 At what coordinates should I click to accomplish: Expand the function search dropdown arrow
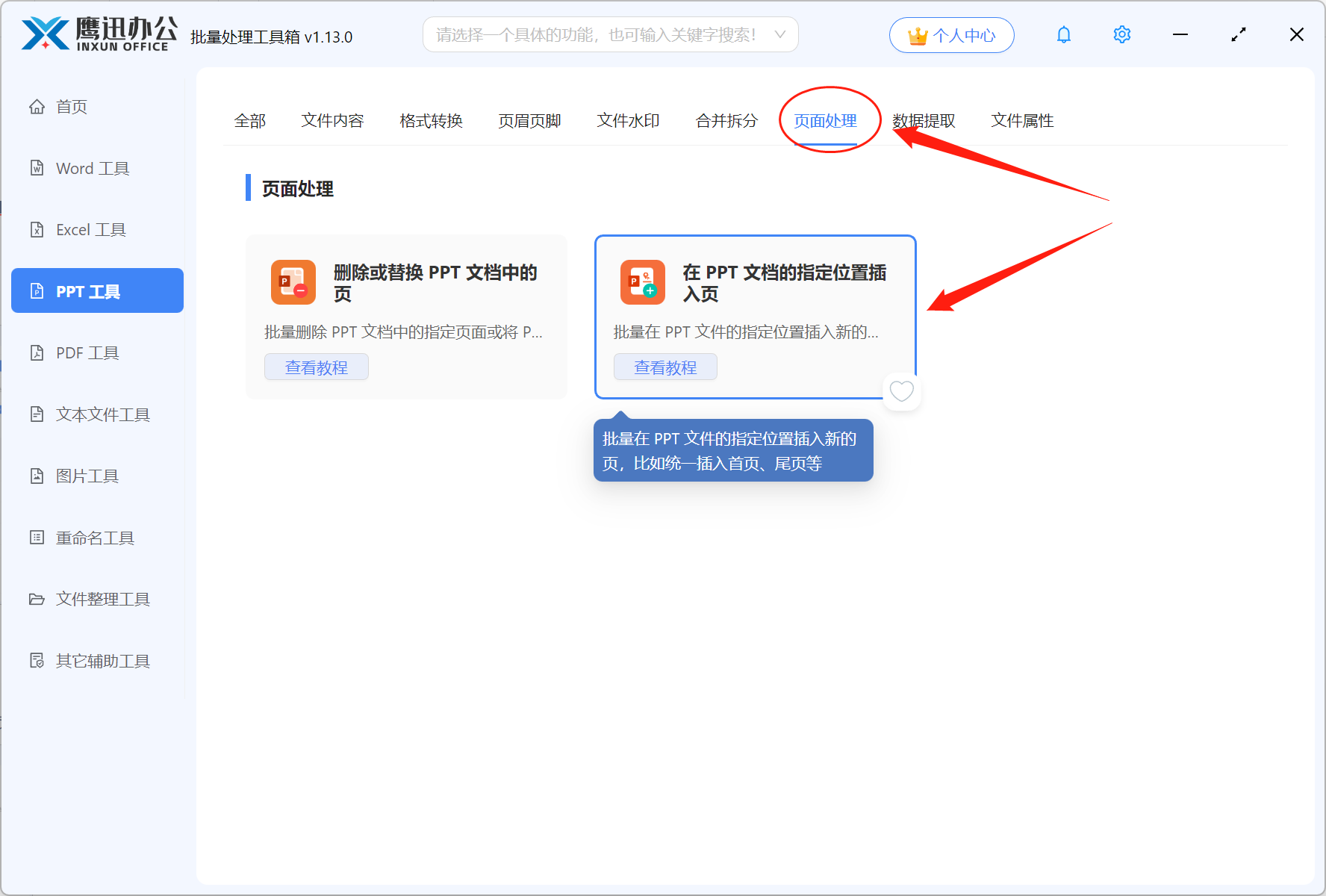[x=780, y=35]
